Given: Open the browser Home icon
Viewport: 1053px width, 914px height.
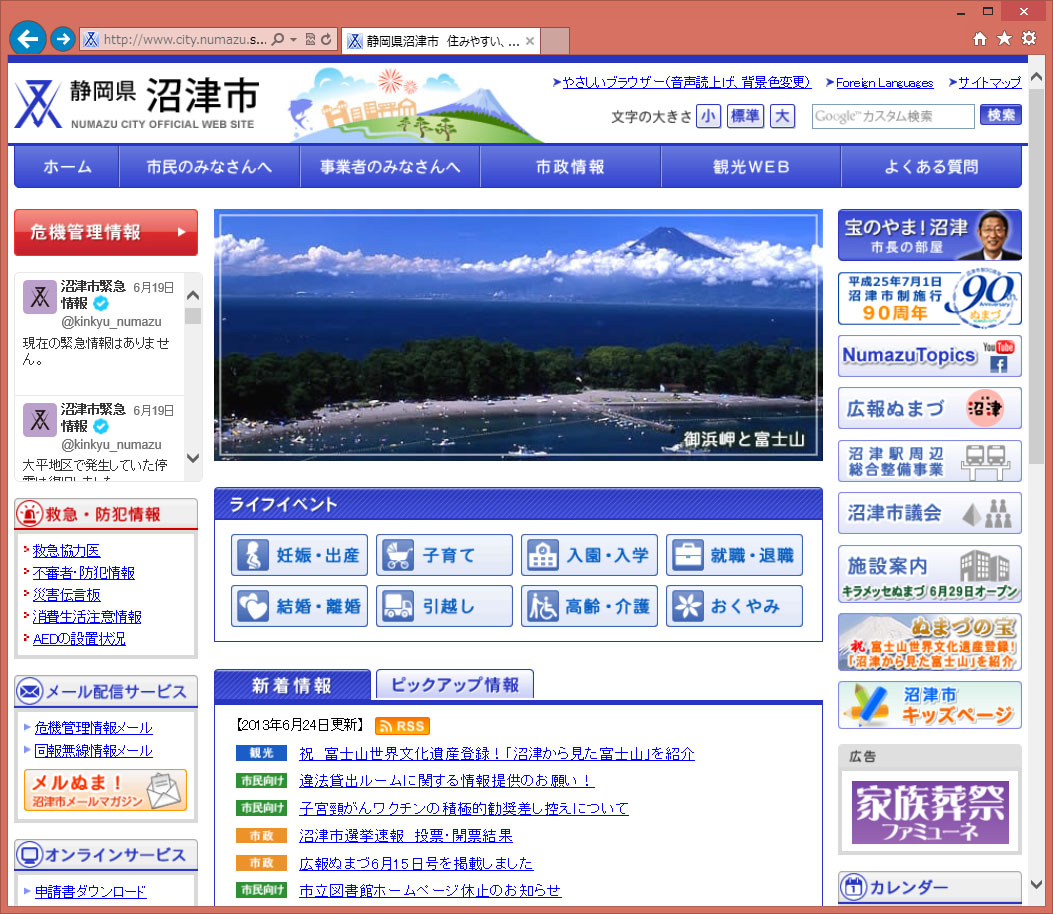Looking at the screenshot, I should click(980, 39).
